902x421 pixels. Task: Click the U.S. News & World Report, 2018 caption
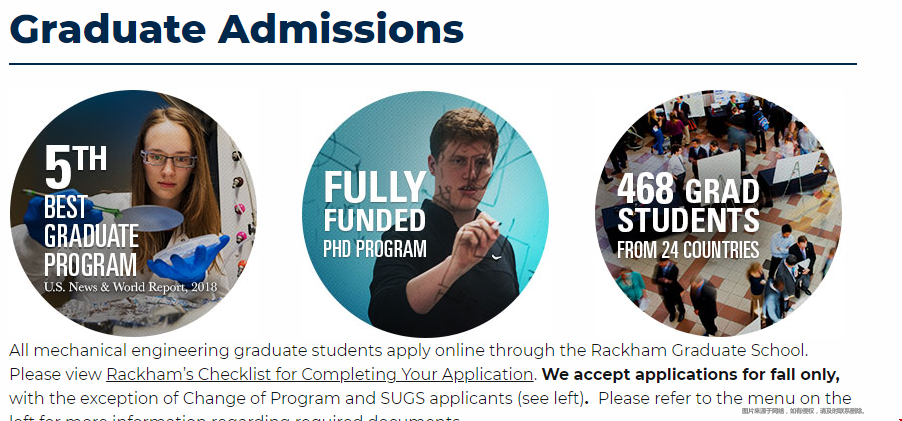pyautogui.click(x=131, y=286)
